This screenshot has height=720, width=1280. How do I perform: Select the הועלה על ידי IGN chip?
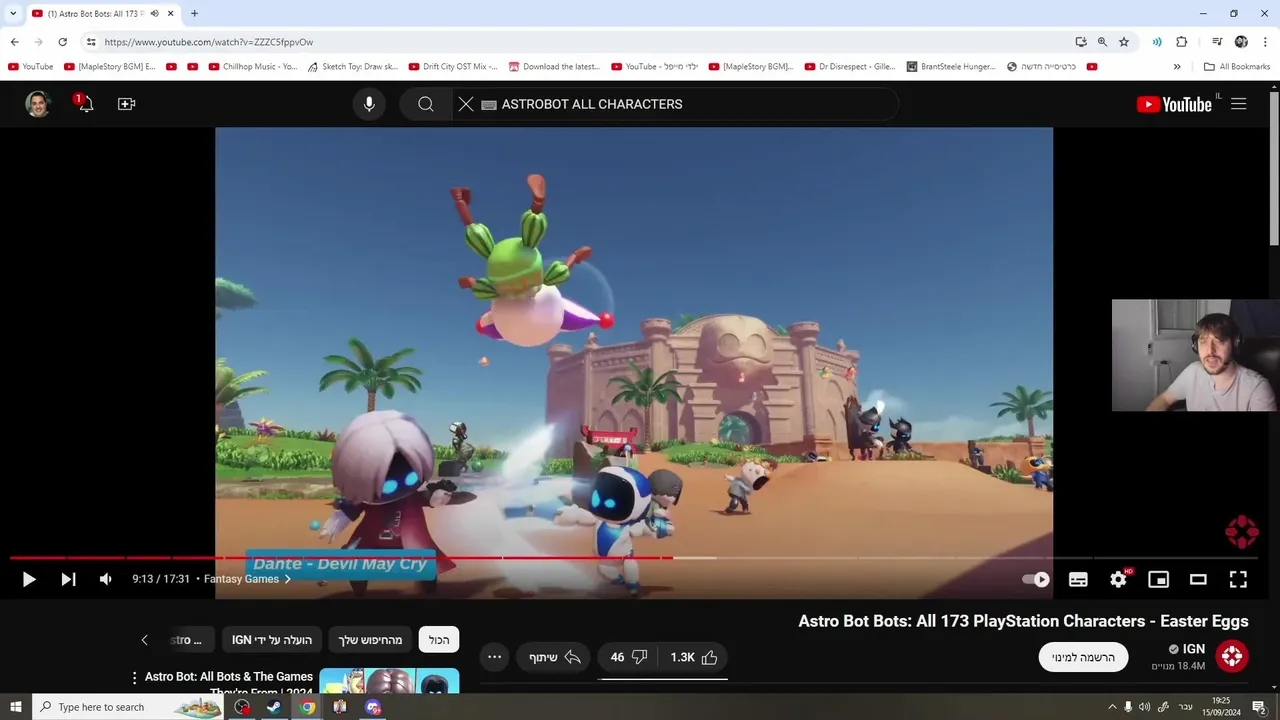272,640
